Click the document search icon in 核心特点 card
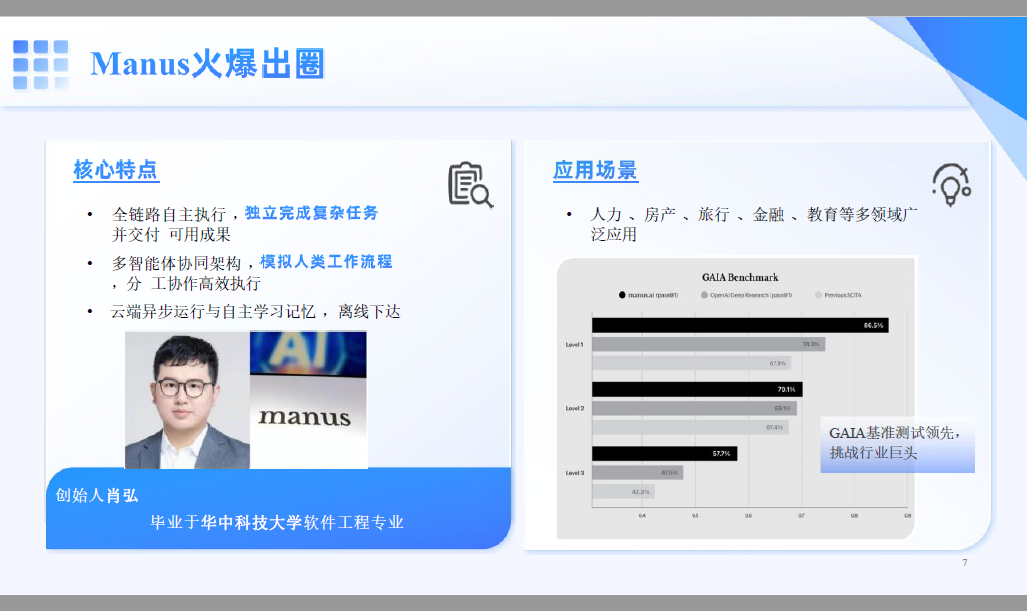This screenshot has width=1027, height=611. 470,185
